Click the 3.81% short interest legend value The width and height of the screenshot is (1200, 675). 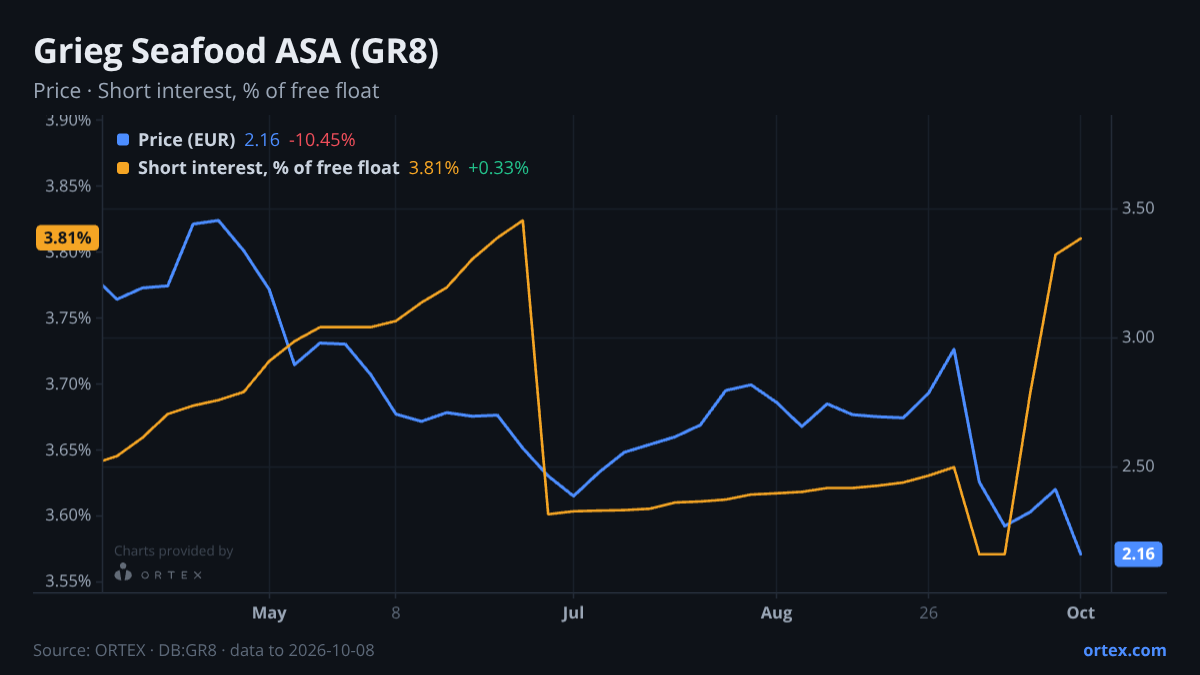pyautogui.click(x=434, y=168)
